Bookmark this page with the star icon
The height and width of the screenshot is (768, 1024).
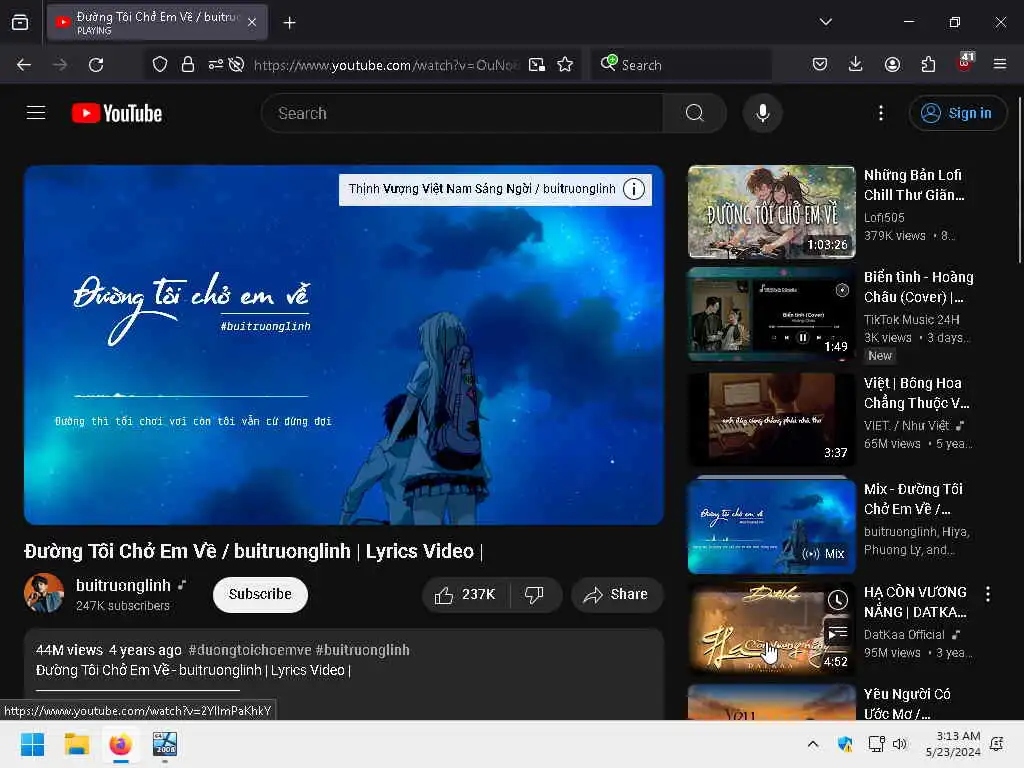coord(565,65)
